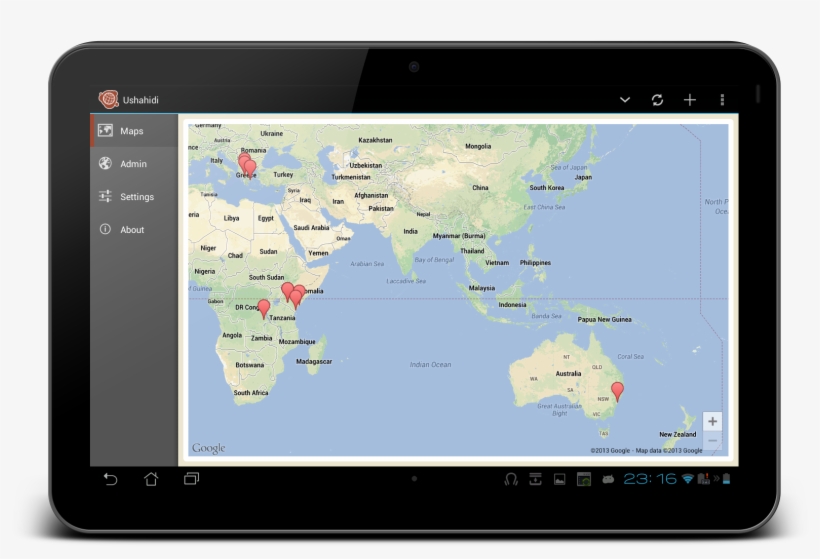820x559 pixels.
Task: Open the three-dot overflow menu
Action: 722,99
